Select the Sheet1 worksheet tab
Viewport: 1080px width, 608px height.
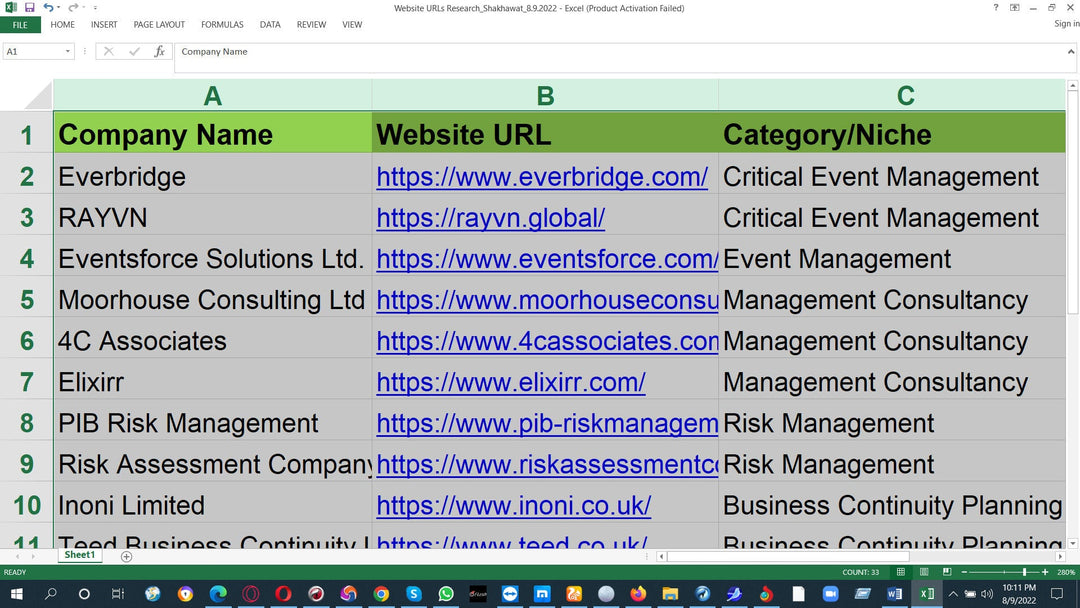point(79,555)
